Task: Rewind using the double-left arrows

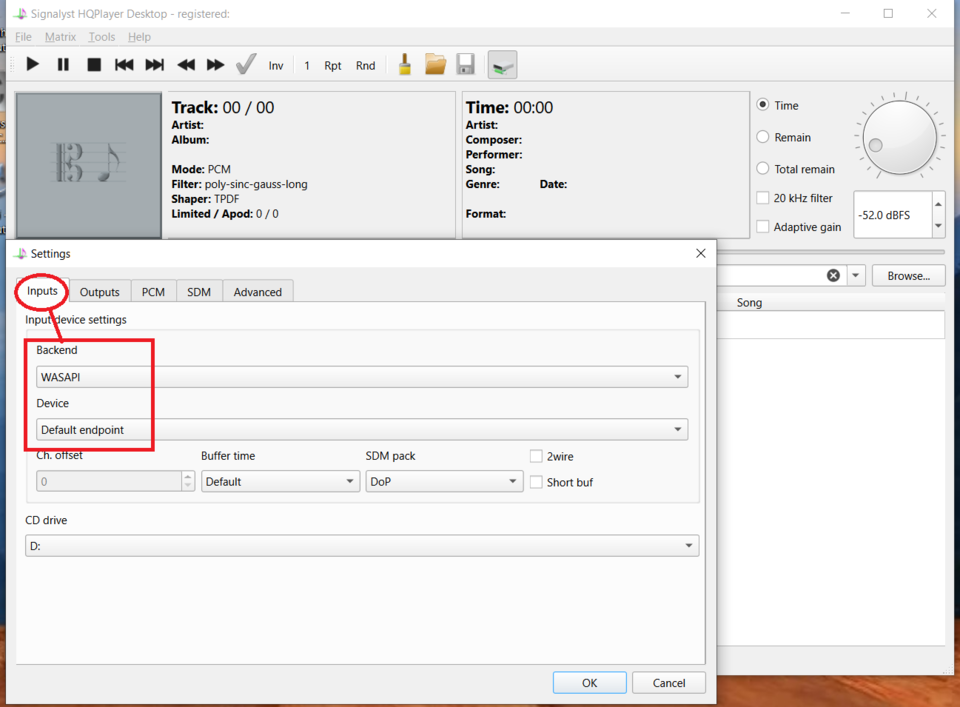Action: (x=186, y=64)
